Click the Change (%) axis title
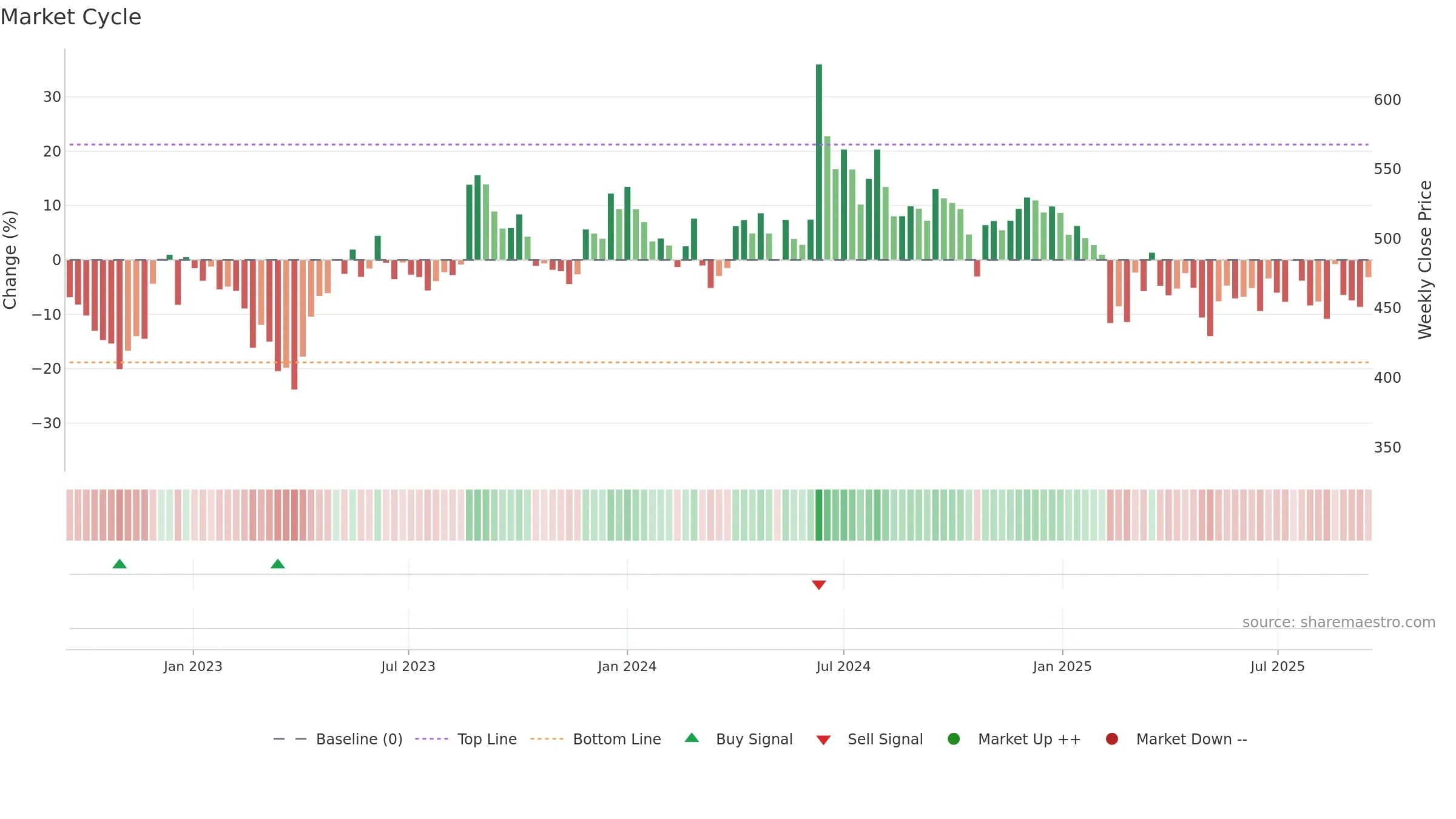Viewport: 1456px width, 819px height. pyautogui.click(x=10, y=260)
